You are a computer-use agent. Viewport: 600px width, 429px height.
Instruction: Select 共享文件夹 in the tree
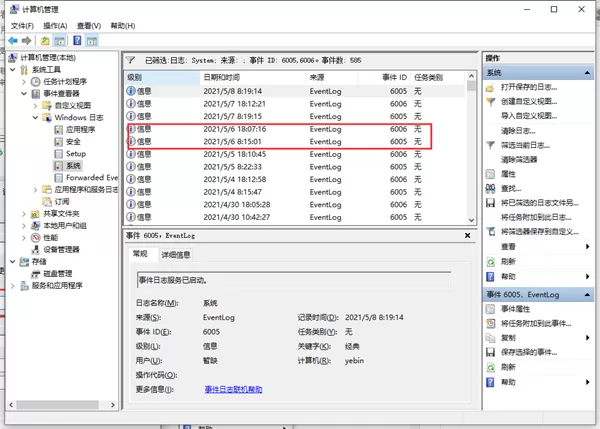pos(61,214)
